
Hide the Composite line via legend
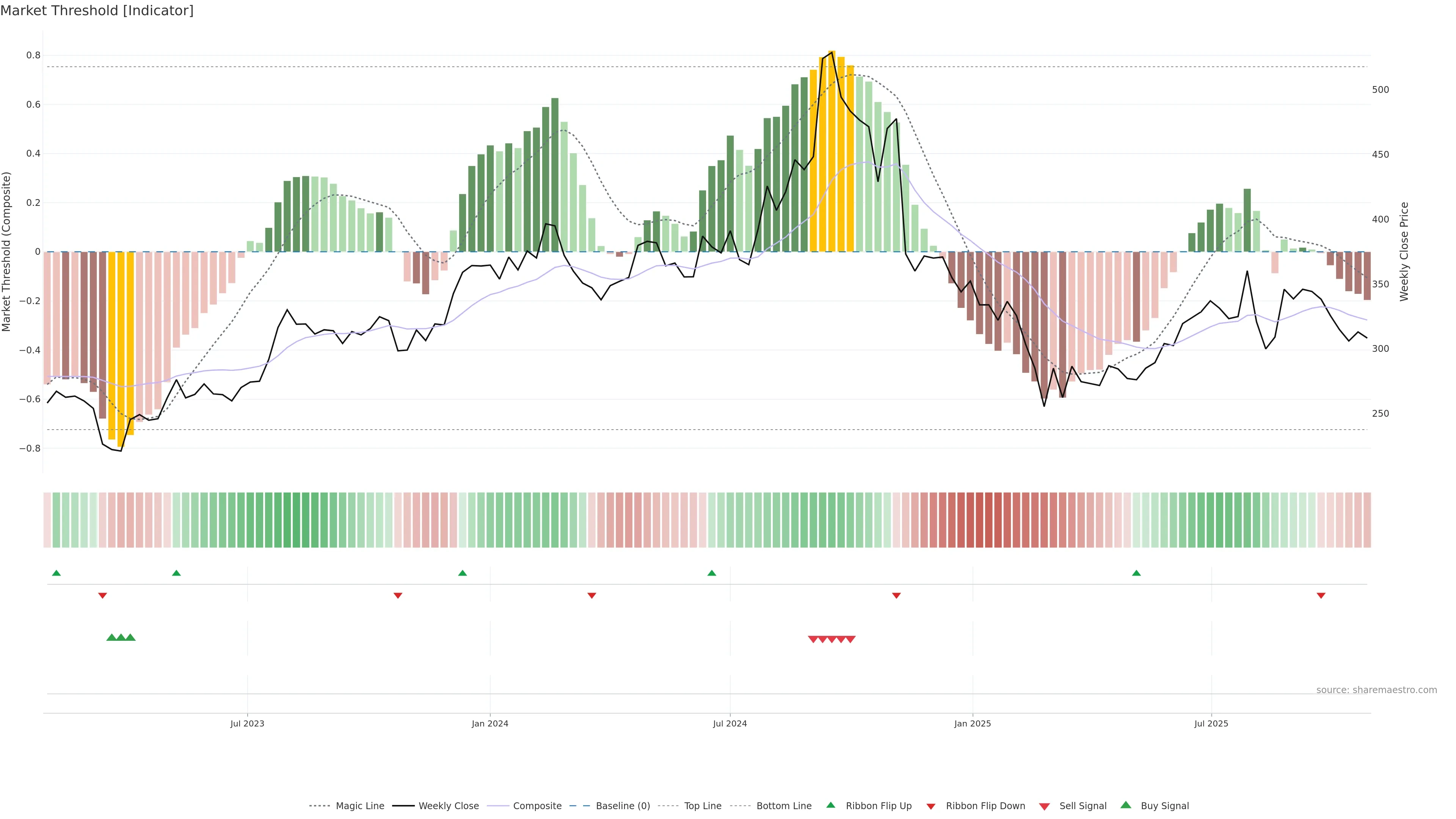[x=537, y=806]
